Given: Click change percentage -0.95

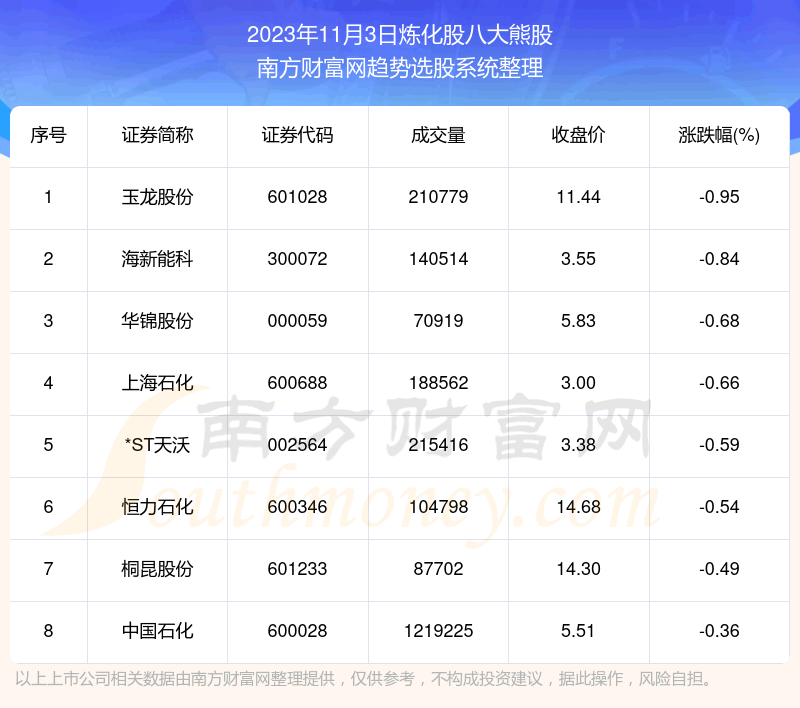Looking at the screenshot, I should pos(719,197).
